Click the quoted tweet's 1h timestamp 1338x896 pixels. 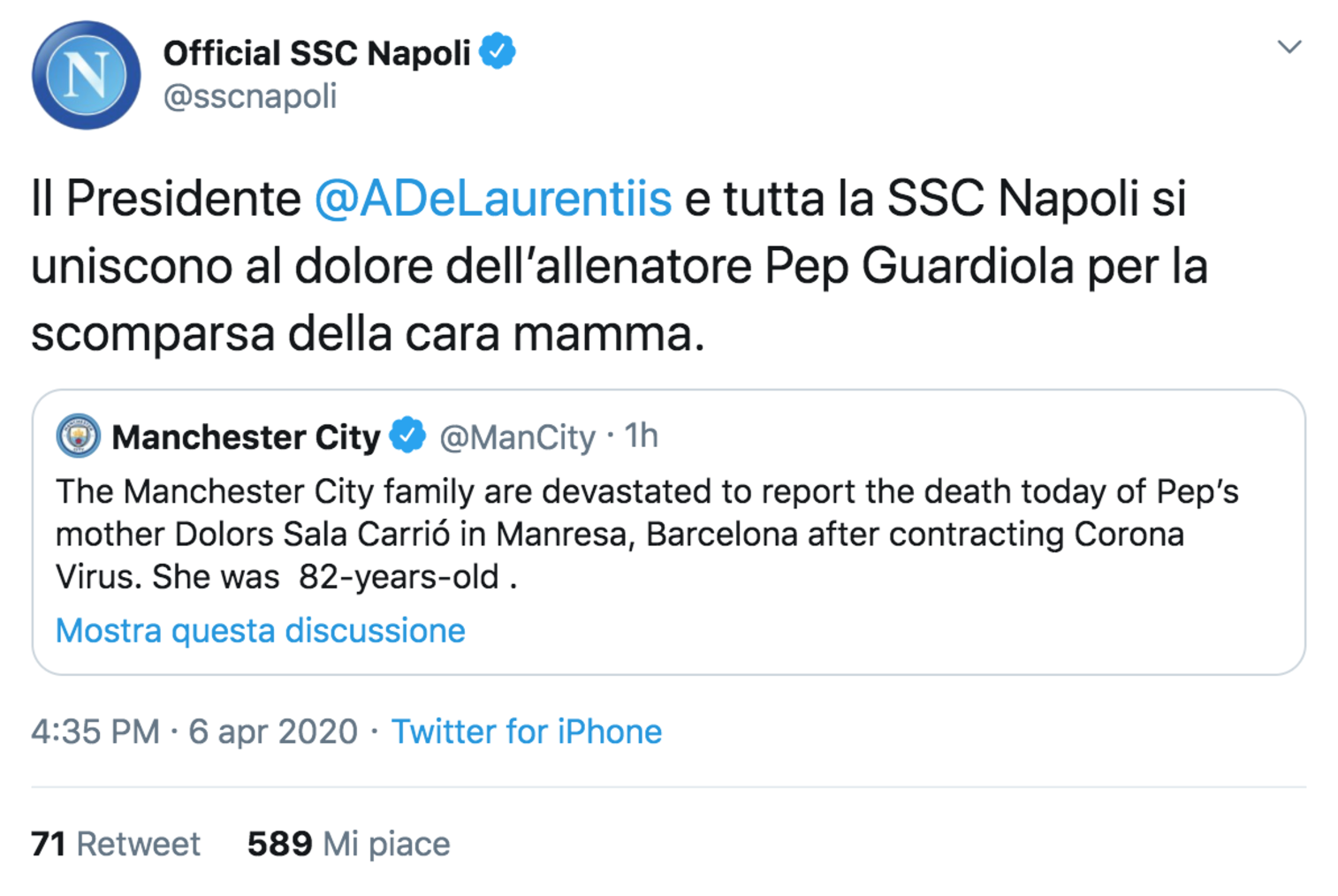642,436
